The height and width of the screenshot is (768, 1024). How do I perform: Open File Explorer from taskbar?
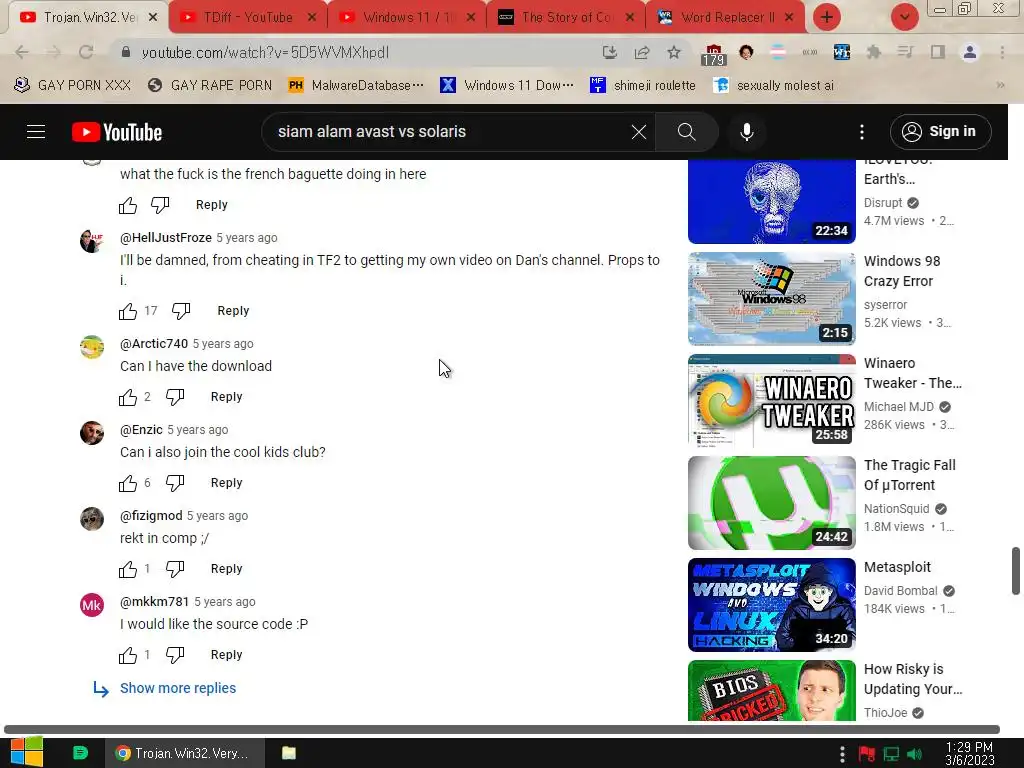(289, 753)
